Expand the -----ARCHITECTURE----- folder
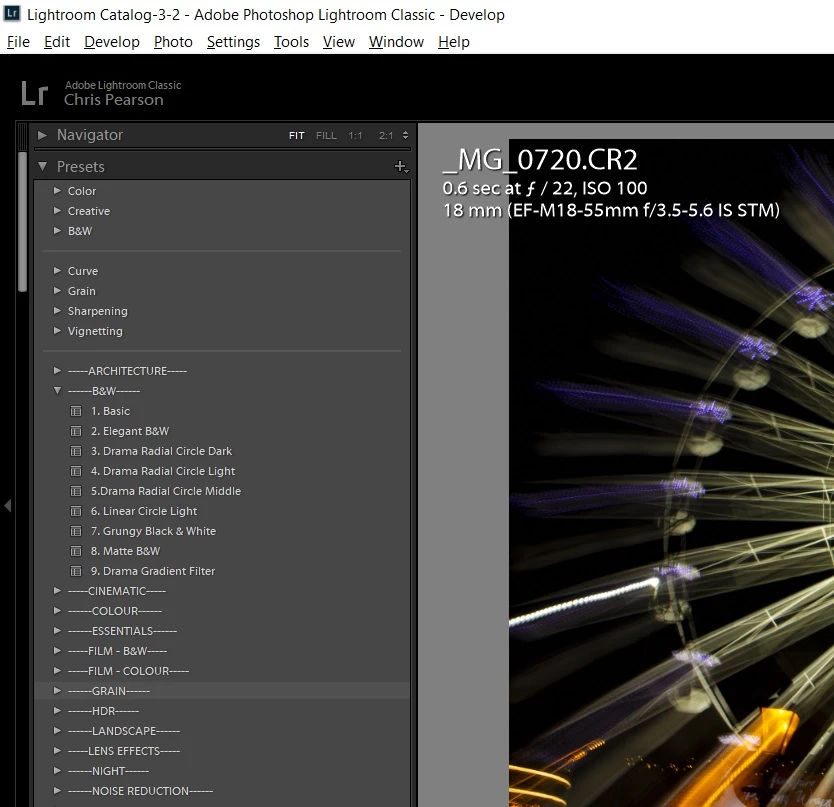834x807 pixels. pos(57,370)
